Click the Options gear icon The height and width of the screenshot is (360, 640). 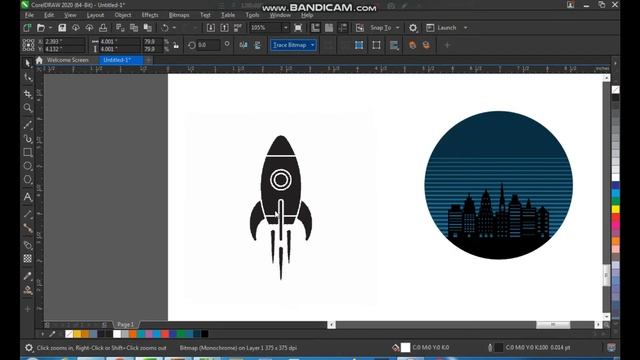click(413, 28)
